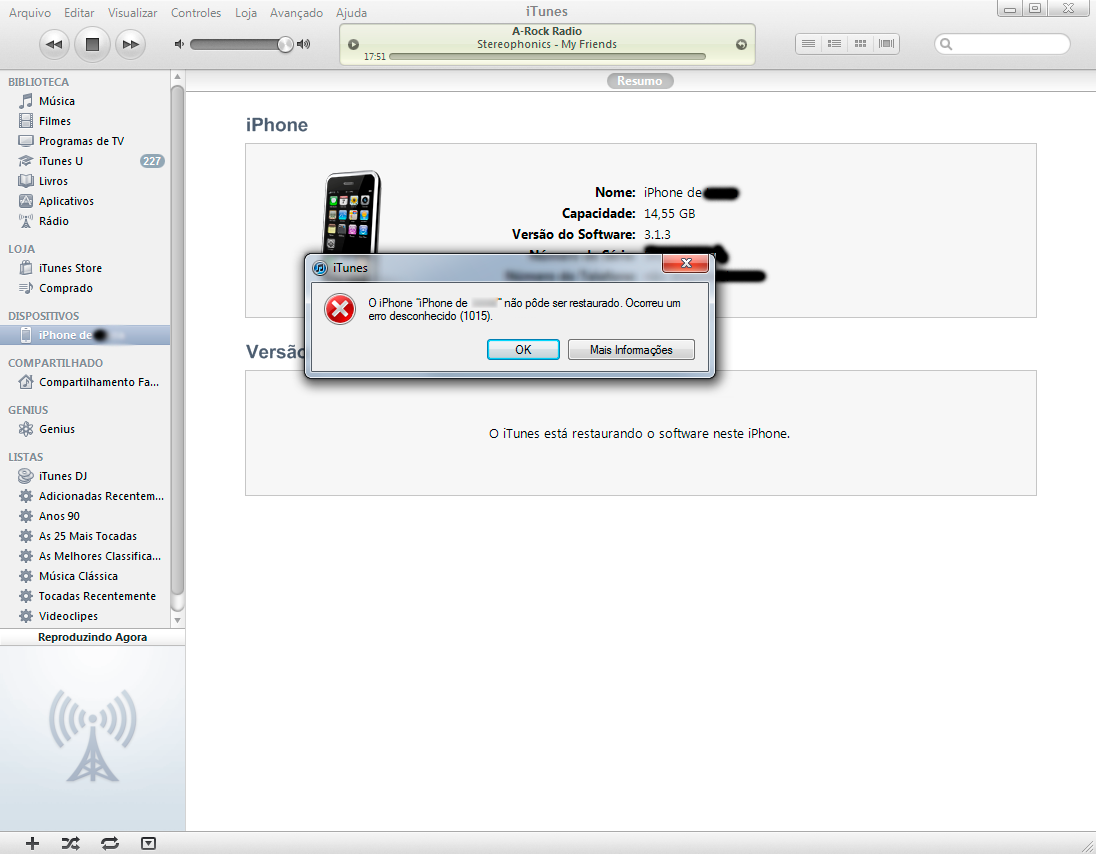Viewport: 1096px width, 854px height.
Task: Open the Loja menu
Action: point(246,13)
